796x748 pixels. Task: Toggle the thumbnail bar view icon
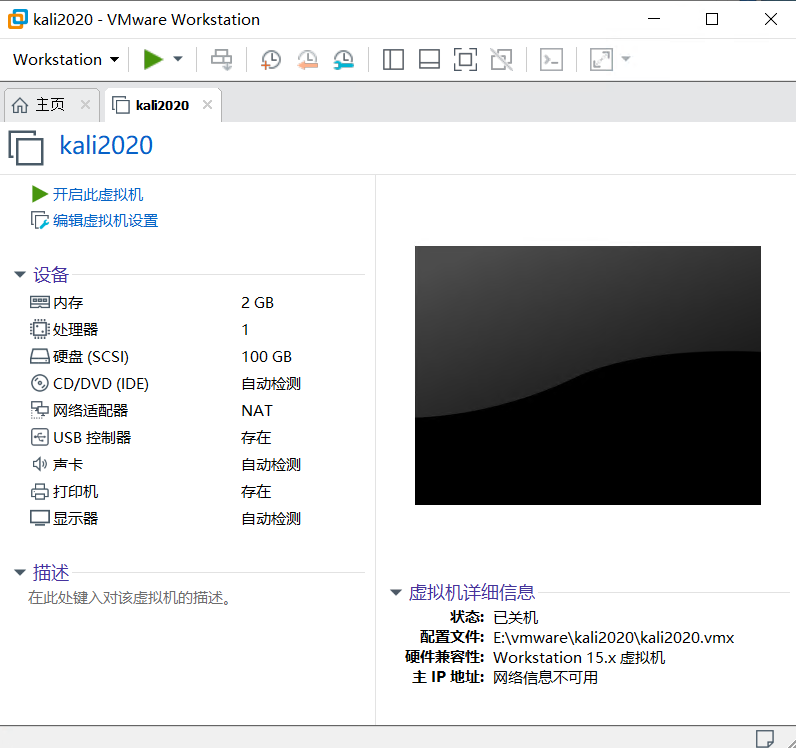pos(429,59)
